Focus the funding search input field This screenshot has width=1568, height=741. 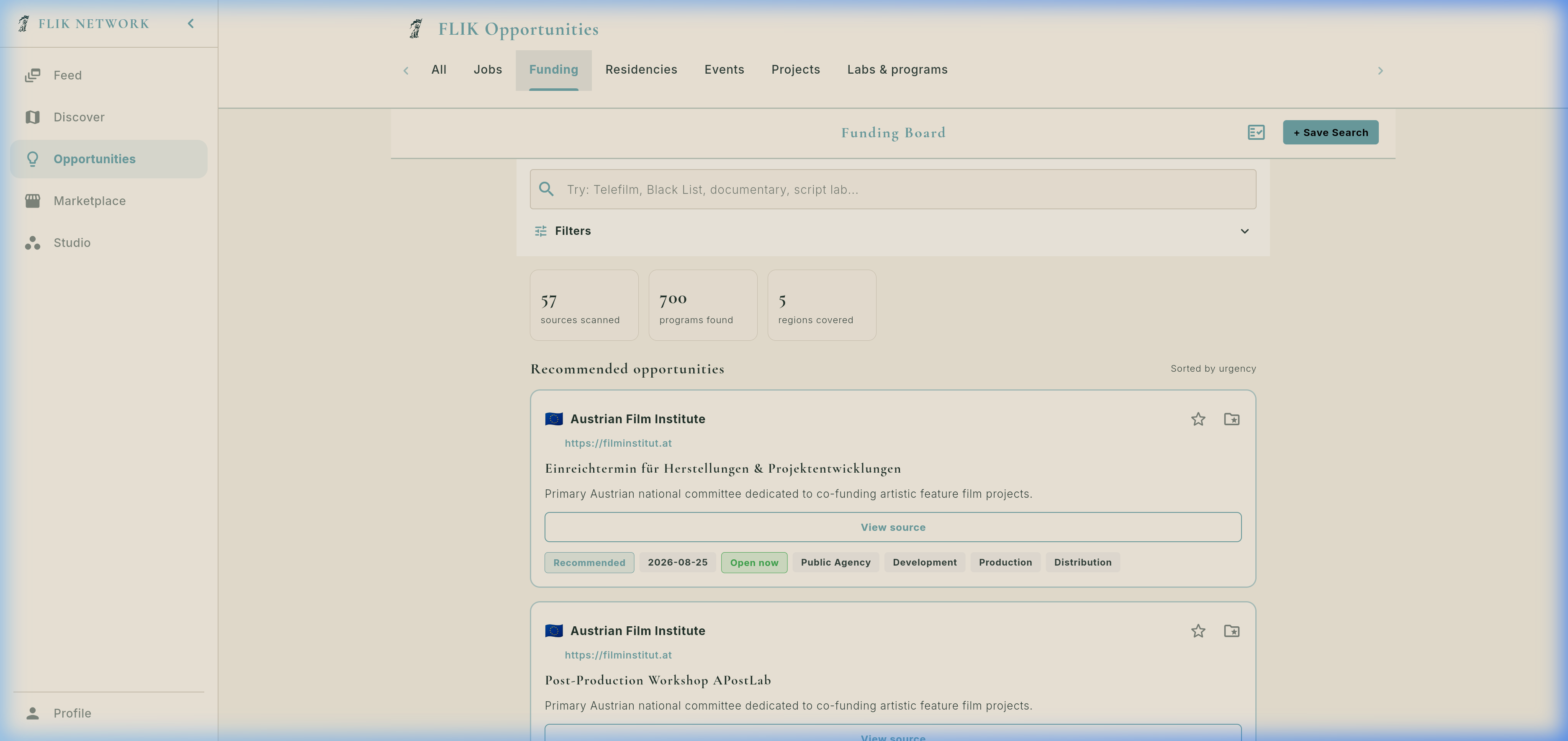pyautogui.click(x=893, y=189)
